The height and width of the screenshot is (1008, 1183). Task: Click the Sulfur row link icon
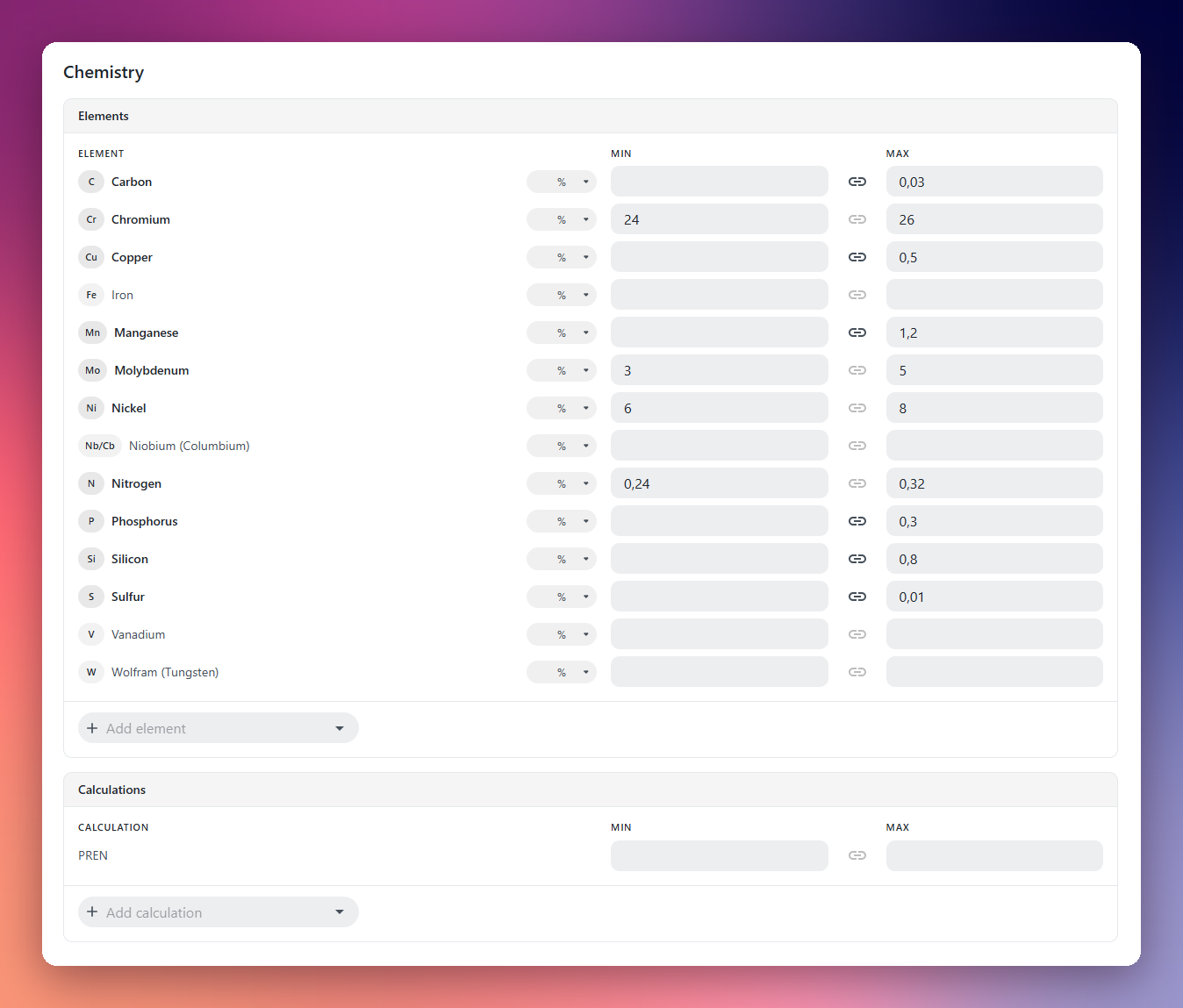click(x=857, y=597)
